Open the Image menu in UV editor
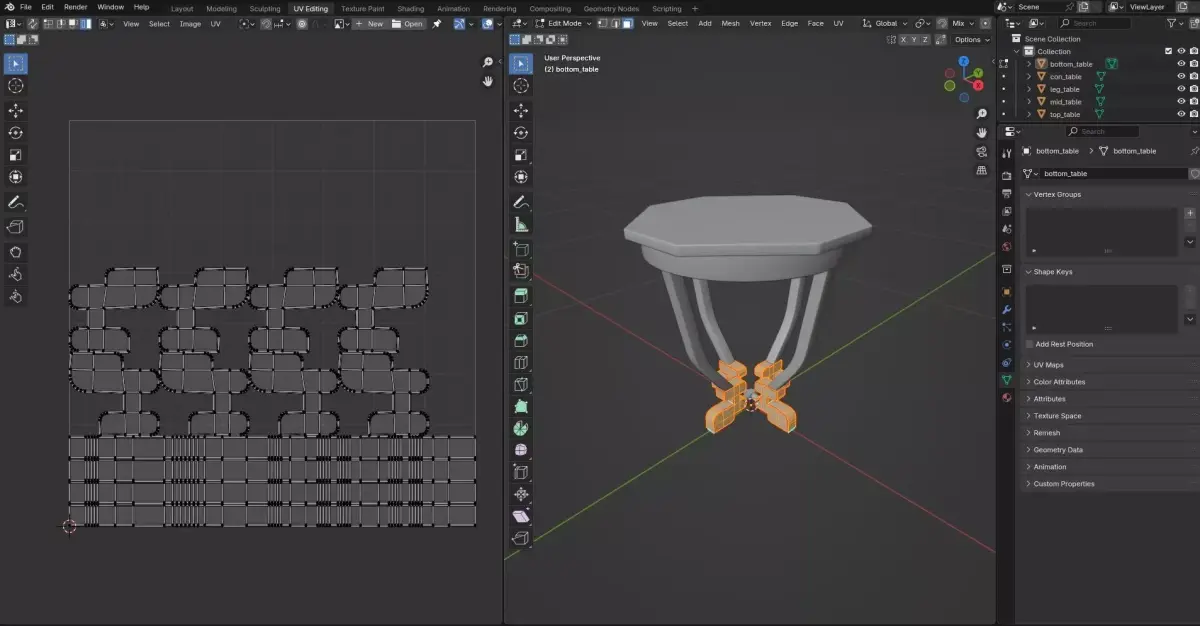The height and width of the screenshot is (626, 1200). pos(190,23)
